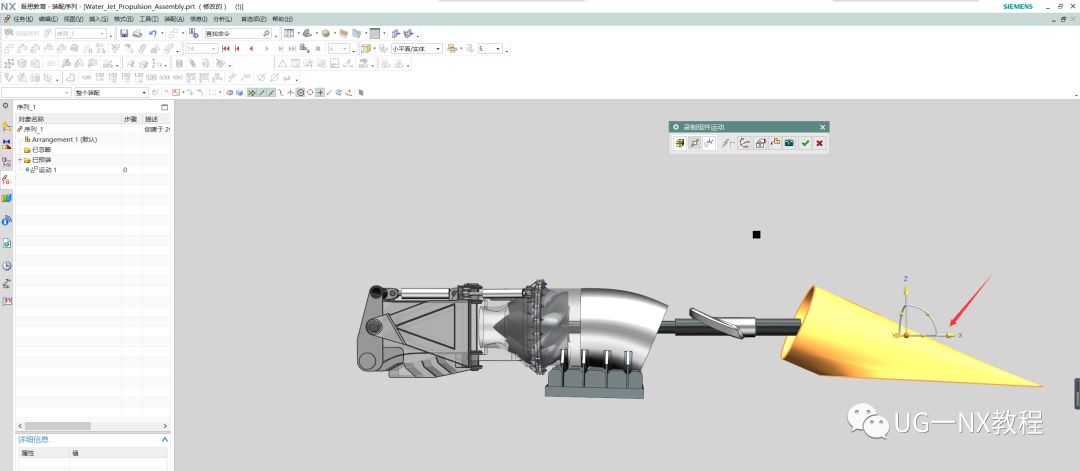The image size is (1080, 471).
Task: Confirm motion with green checkmark
Action: pyautogui.click(x=804, y=143)
